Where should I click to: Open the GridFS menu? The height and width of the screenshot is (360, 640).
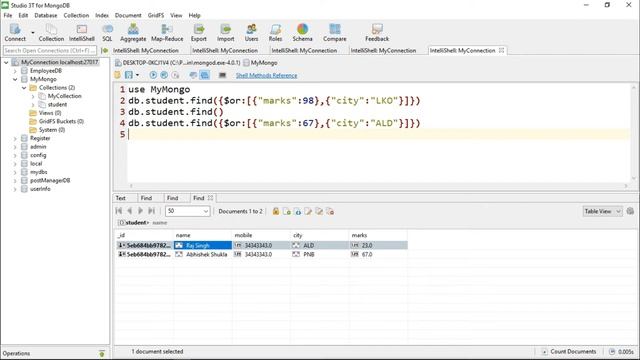pyautogui.click(x=156, y=15)
